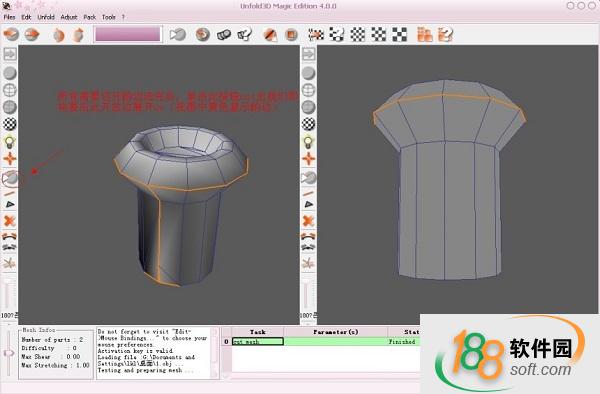Select the cut mesh task row
Screen dimensions: 600x394
(326, 341)
